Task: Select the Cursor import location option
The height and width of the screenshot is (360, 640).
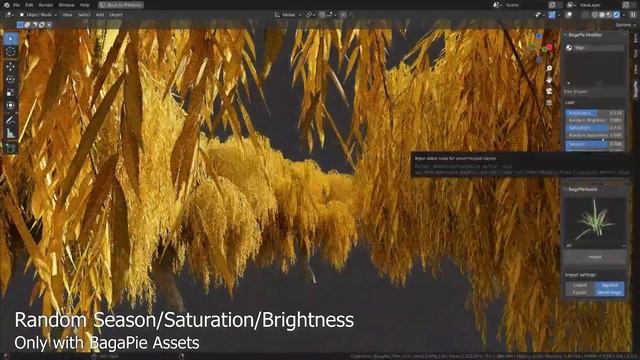Action: (580, 293)
